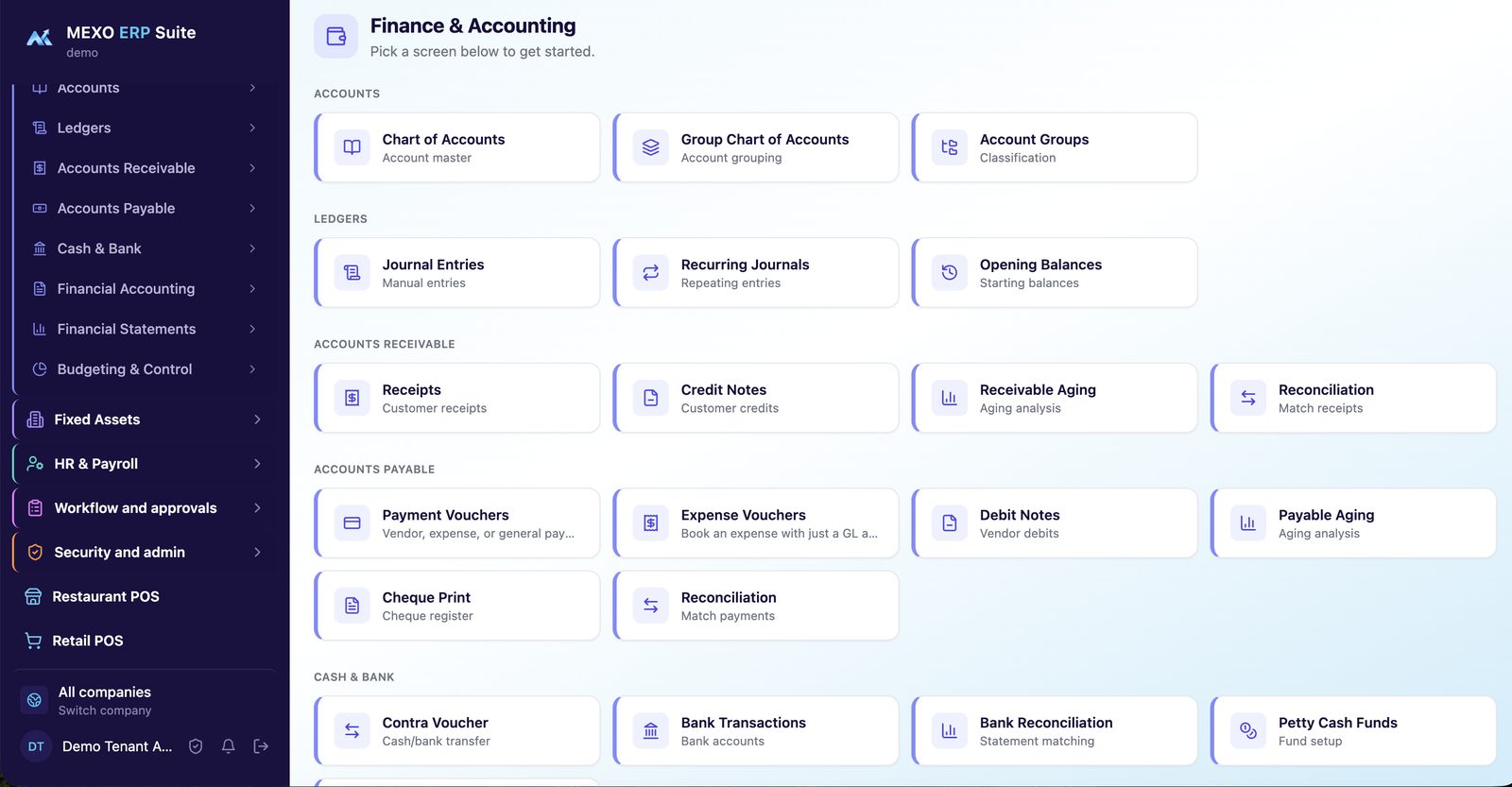
Task: Click the Petty Cash Funds coins icon
Action: pos(1248,731)
